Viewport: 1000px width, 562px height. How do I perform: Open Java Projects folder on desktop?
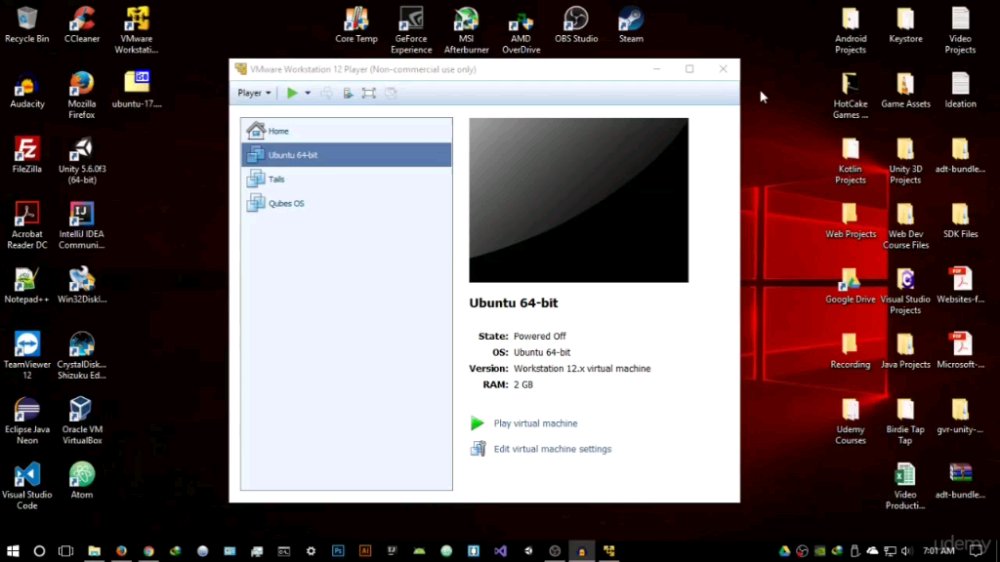[x=906, y=351]
